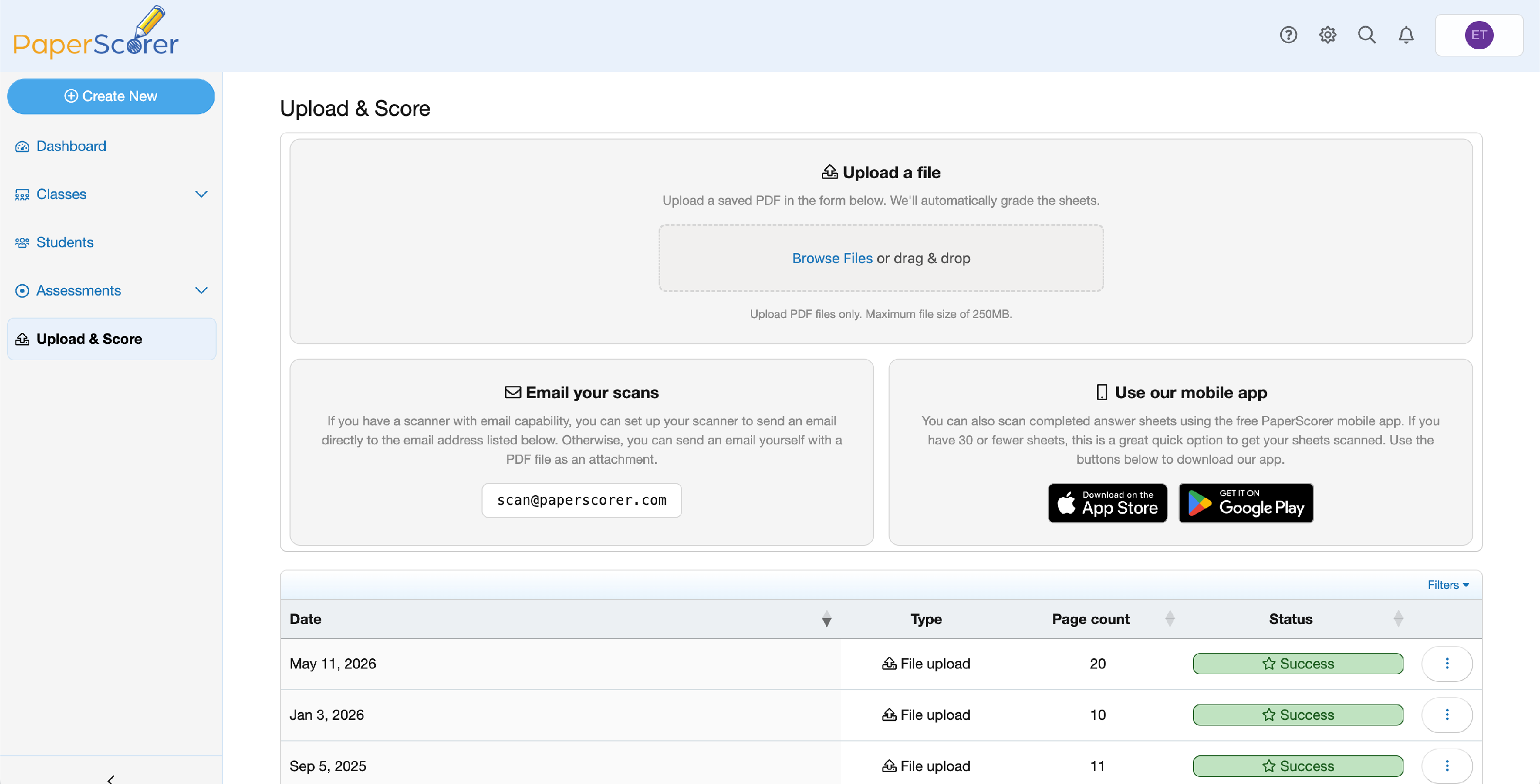Click page count 10 cell
Viewport: 1540px width, 784px height.
coord(1098,715)
